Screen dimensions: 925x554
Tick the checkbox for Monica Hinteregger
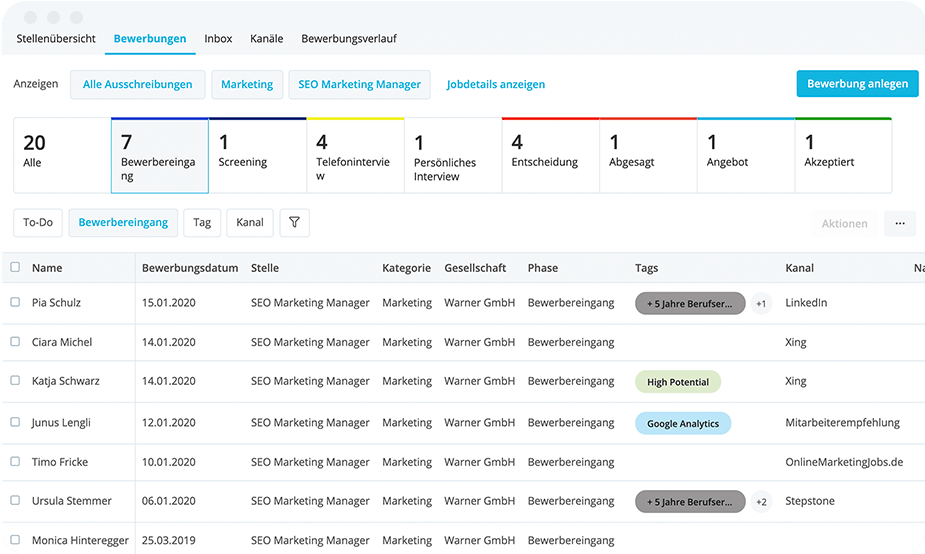[15, 540]
